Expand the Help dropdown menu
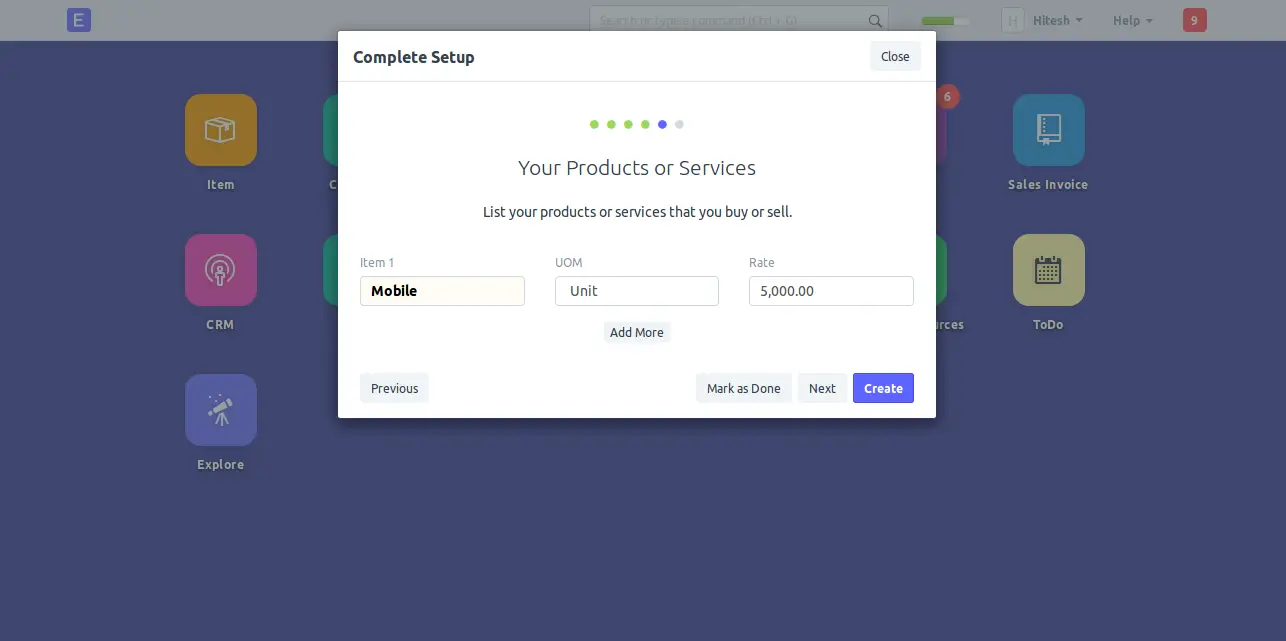The width and height of the screenshot is (1286, 641). click(1133, 20)
